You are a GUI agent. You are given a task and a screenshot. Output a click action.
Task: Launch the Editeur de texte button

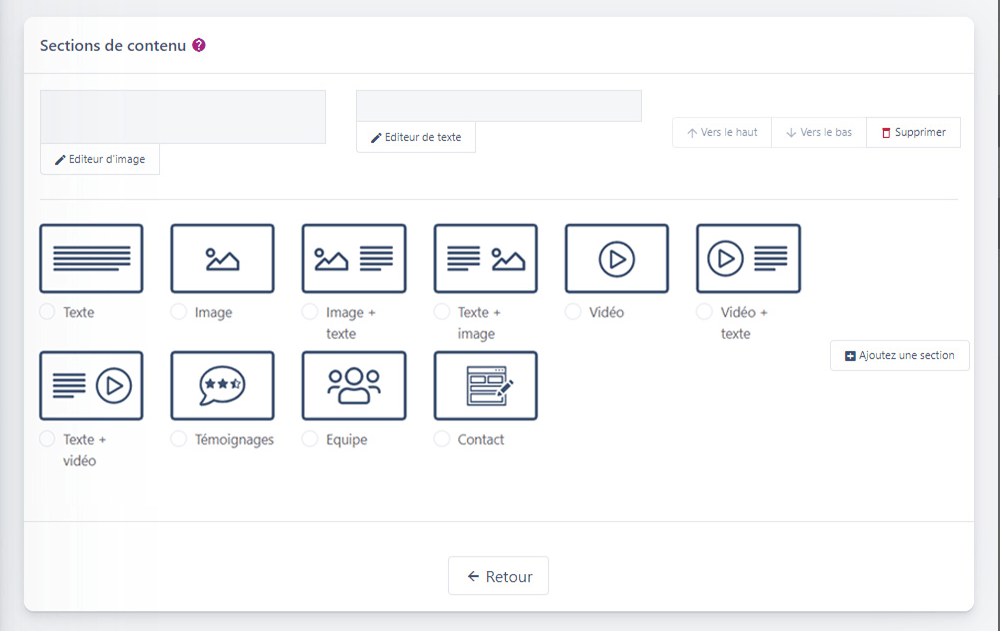pyautogui.click(x=416, y=138)
